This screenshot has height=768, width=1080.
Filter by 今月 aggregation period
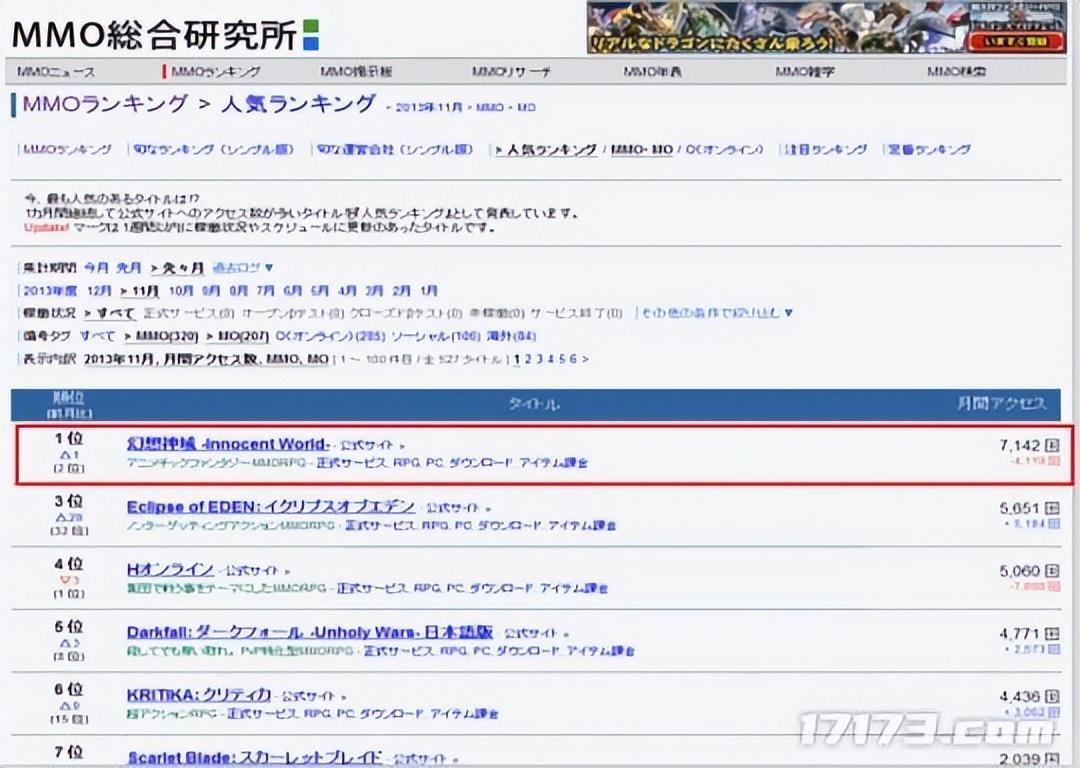click(x=96, y=268)
